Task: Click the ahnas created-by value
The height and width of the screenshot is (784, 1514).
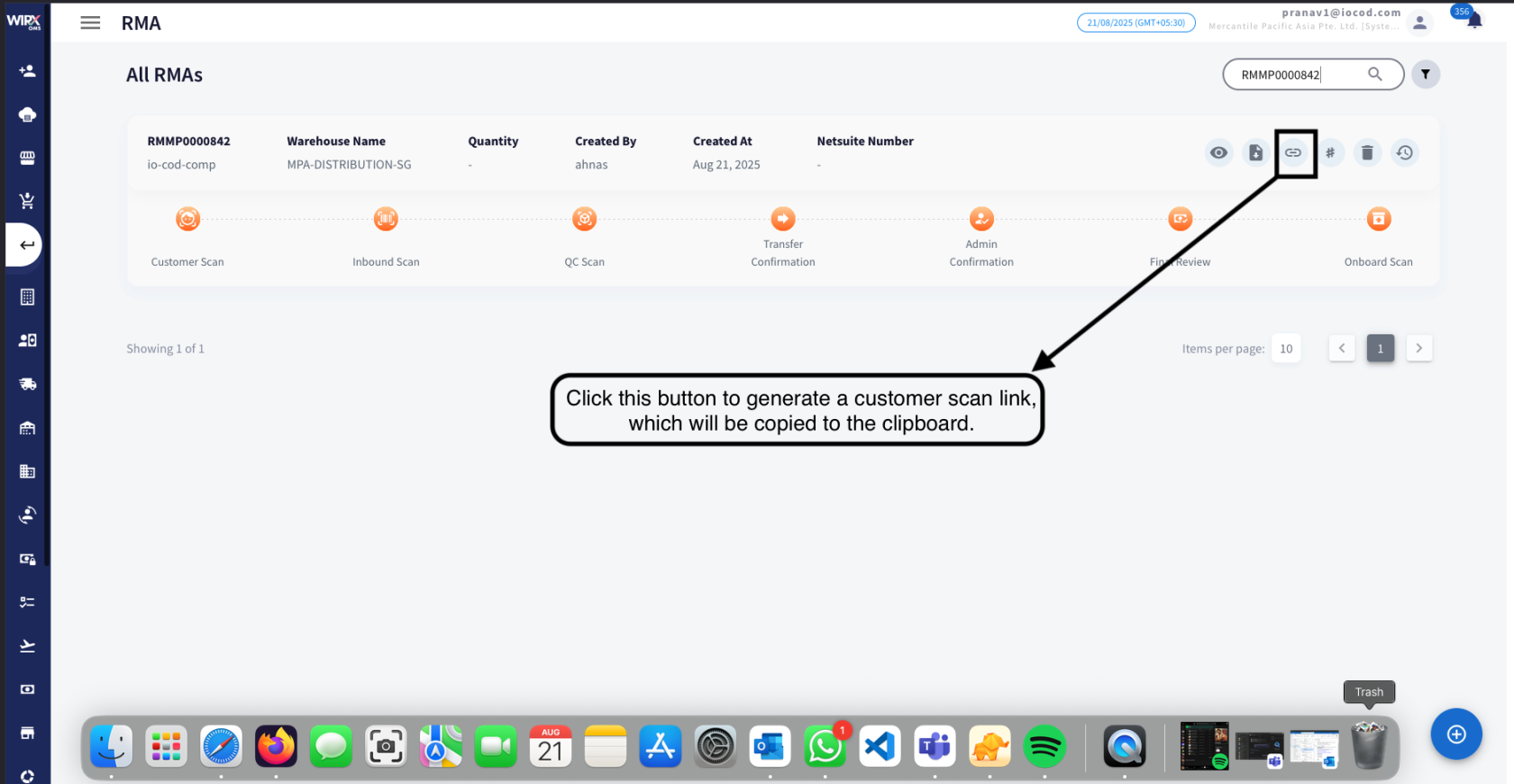Action: [591, 165]
